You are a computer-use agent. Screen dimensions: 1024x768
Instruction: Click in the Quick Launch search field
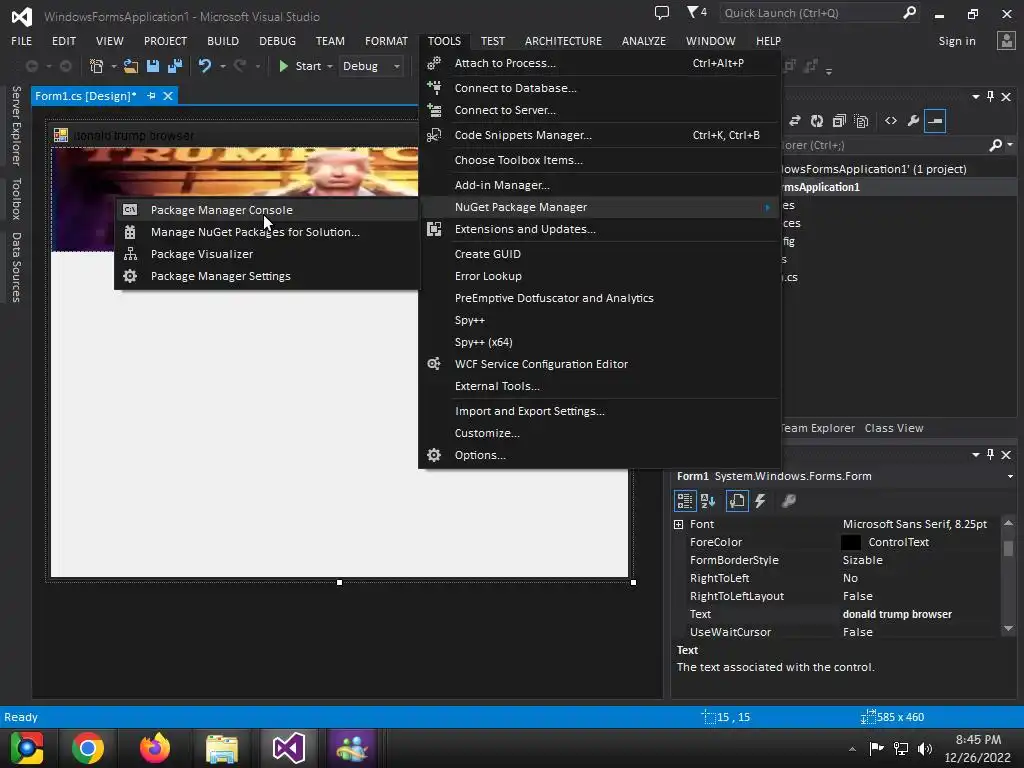pyautogui.click(x=810, y=13)
